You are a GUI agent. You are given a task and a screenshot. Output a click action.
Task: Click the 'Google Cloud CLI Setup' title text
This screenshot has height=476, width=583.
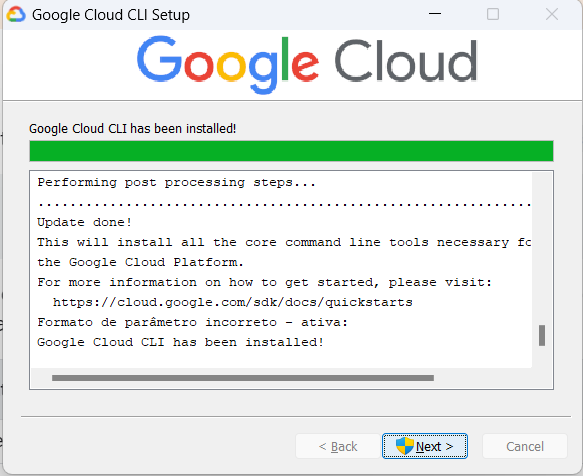click(111, 15)
